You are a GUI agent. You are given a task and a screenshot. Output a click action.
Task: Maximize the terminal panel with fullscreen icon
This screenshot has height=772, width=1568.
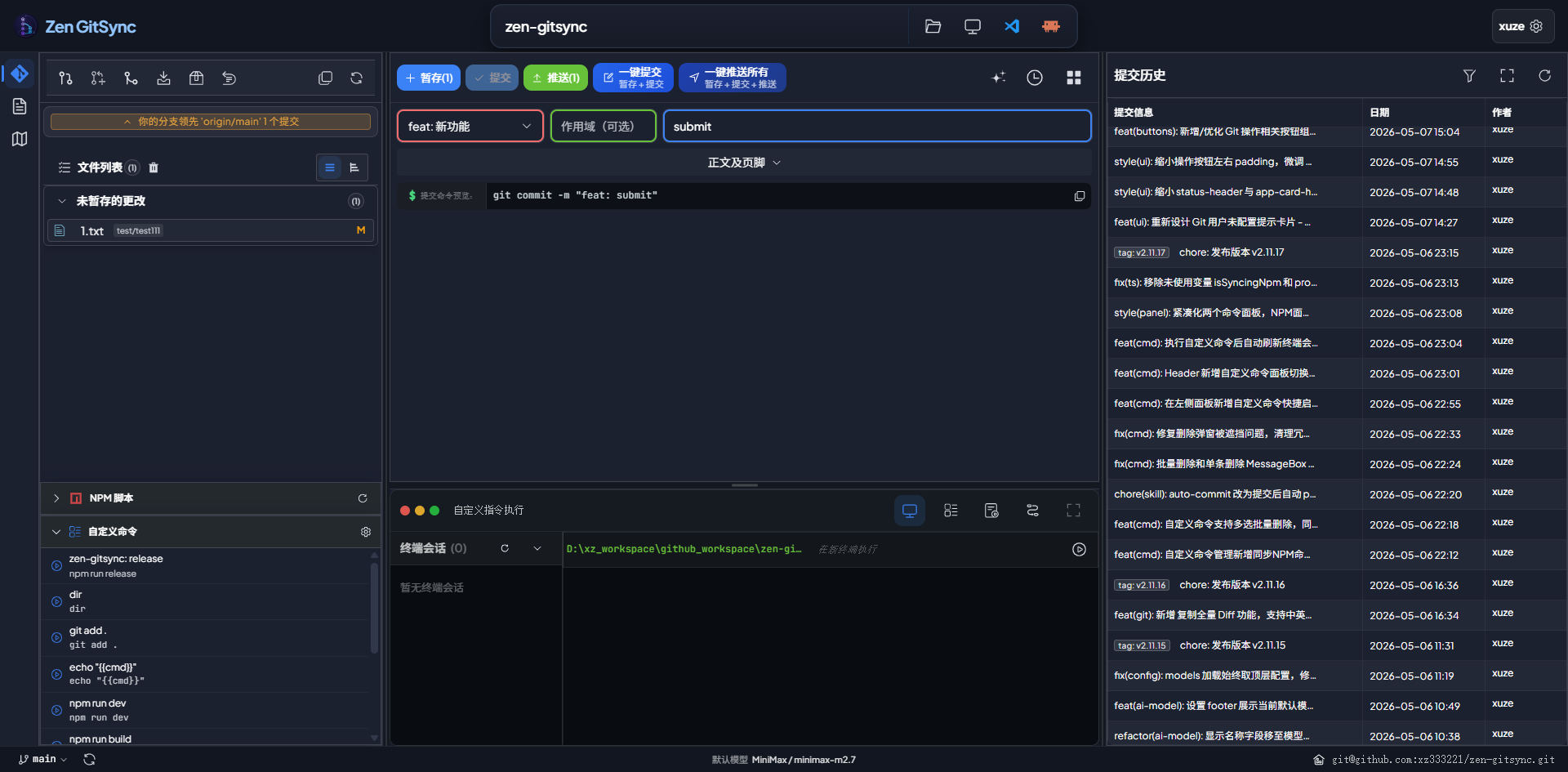click(x=1073, y=511)
